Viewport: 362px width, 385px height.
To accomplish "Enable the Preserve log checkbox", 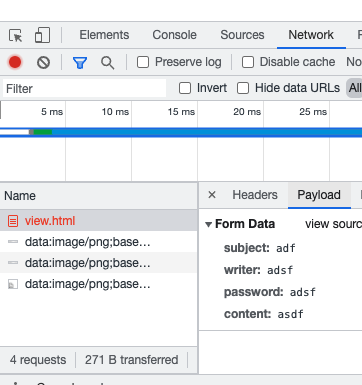I will (143, 62).
